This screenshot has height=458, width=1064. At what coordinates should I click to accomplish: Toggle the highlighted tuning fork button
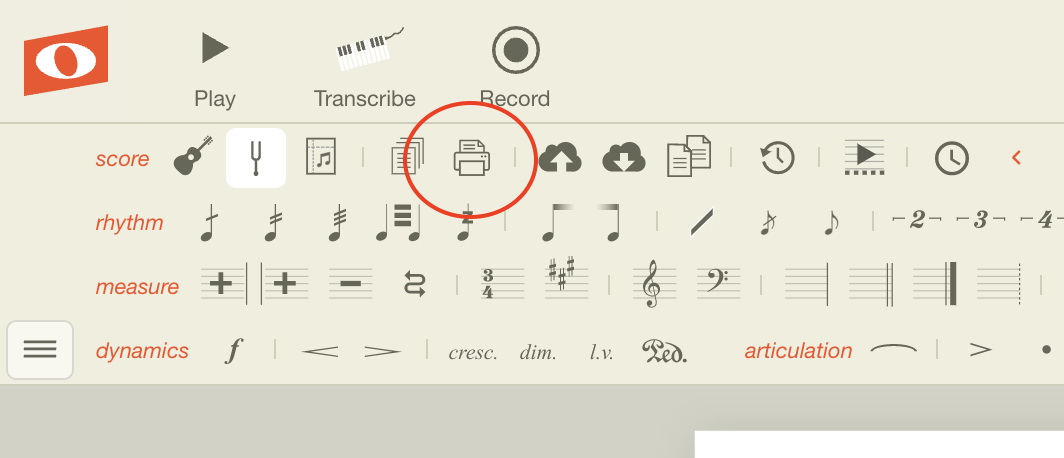coord(256,157)
